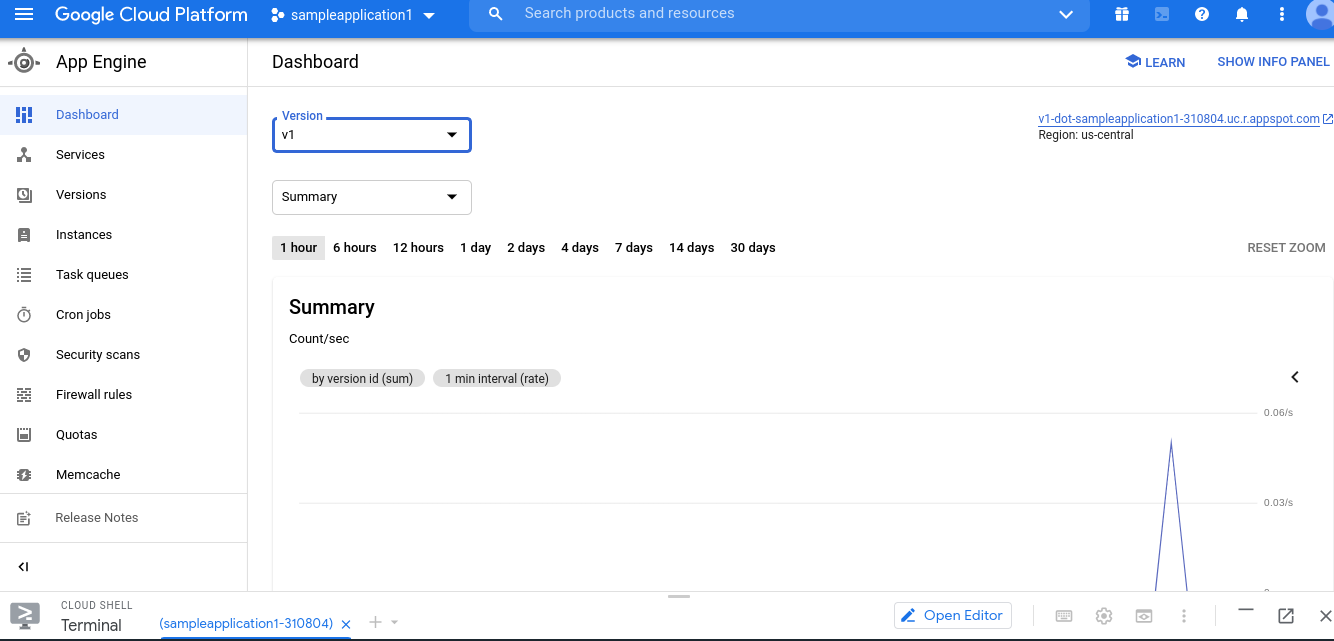Click the Firewall rules brick icon
This screenshot has width=1334, height=641.
[24, 395]
